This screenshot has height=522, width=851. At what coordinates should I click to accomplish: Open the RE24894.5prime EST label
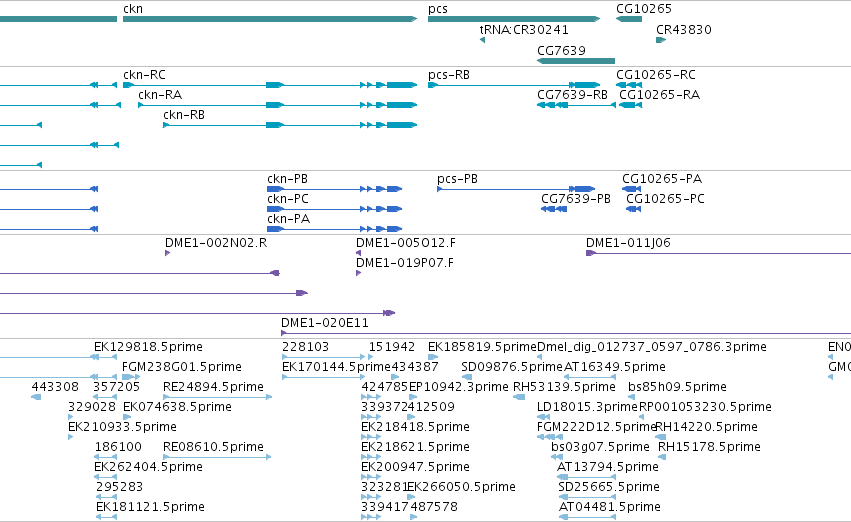(x=213, y=386)
